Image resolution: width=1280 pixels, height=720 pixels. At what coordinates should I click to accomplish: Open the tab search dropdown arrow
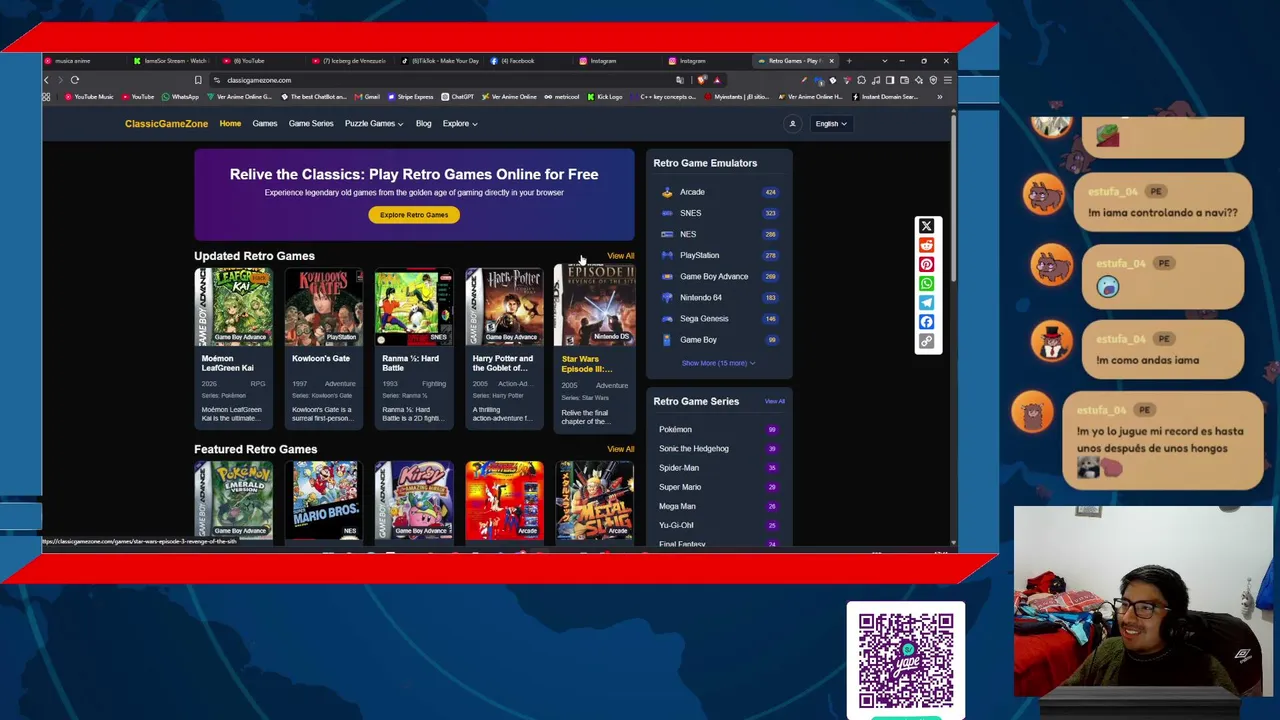coord(884,61)
